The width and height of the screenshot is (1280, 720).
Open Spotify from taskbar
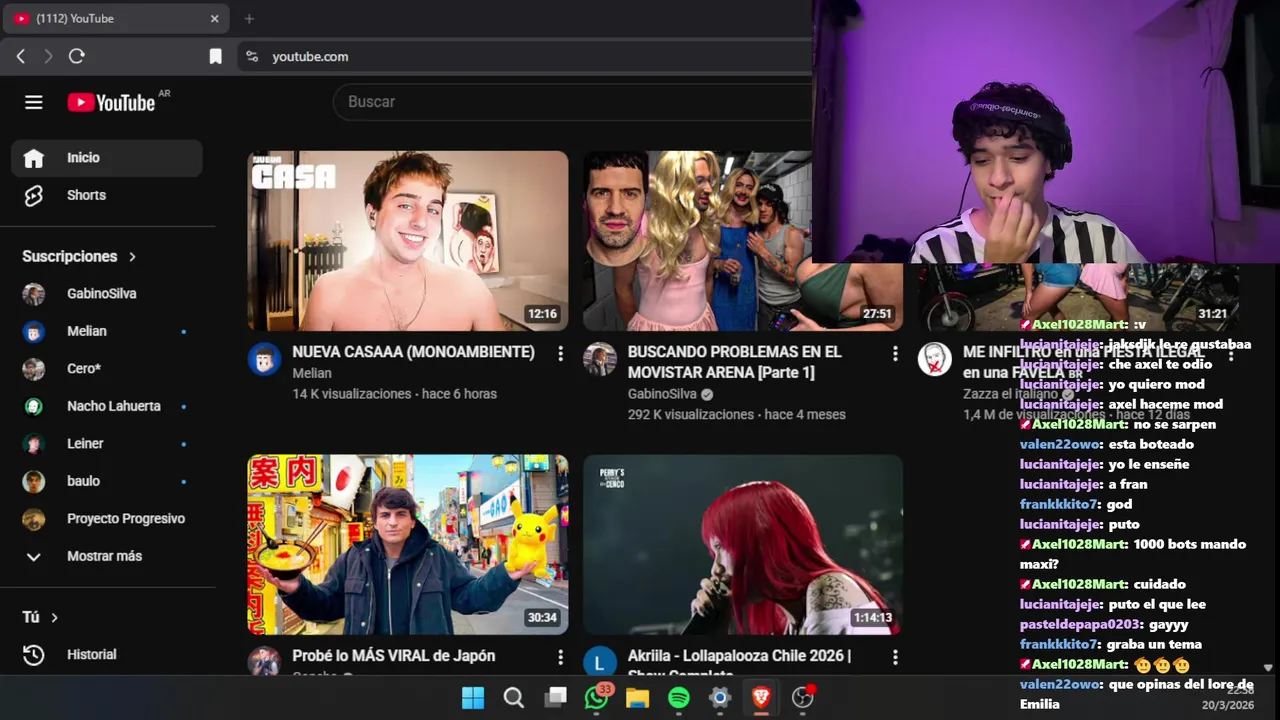click(679, 698)
